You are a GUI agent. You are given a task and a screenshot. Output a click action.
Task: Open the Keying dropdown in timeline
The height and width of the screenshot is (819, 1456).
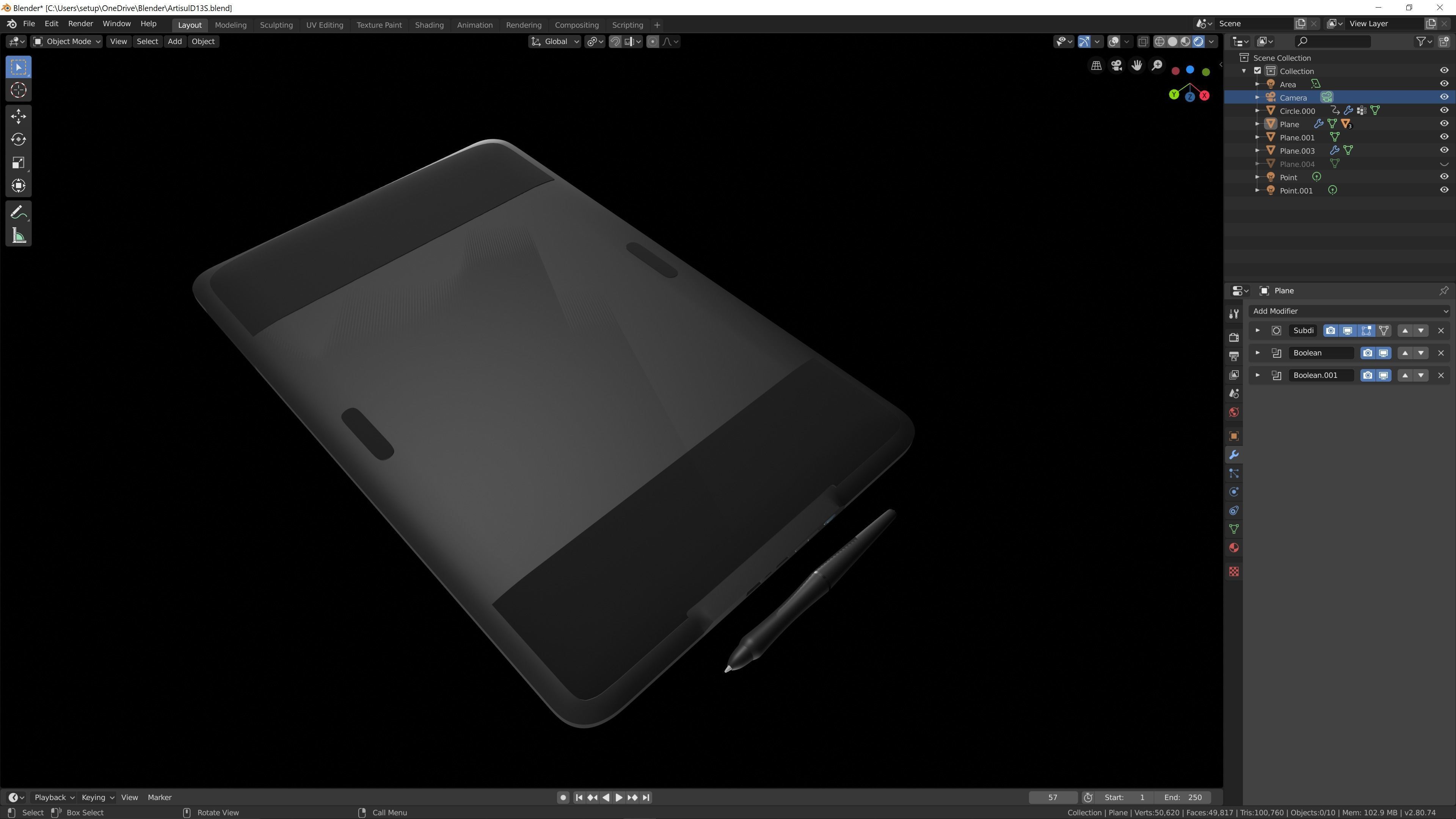pyautogui.click(x=97, y=797)
